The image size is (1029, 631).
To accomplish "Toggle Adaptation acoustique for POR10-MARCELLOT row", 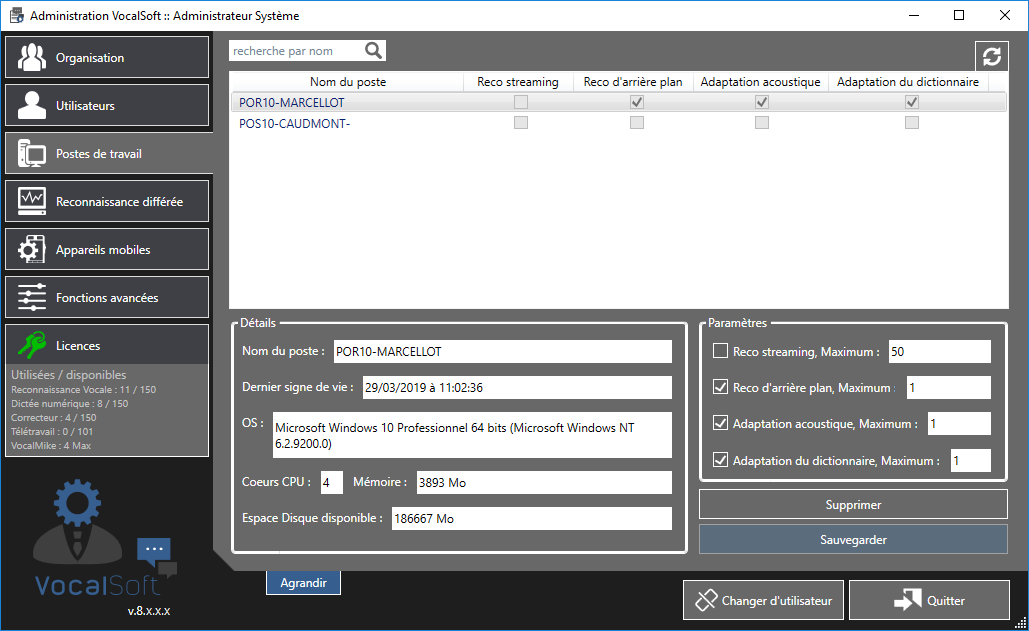I will [762, 102].
